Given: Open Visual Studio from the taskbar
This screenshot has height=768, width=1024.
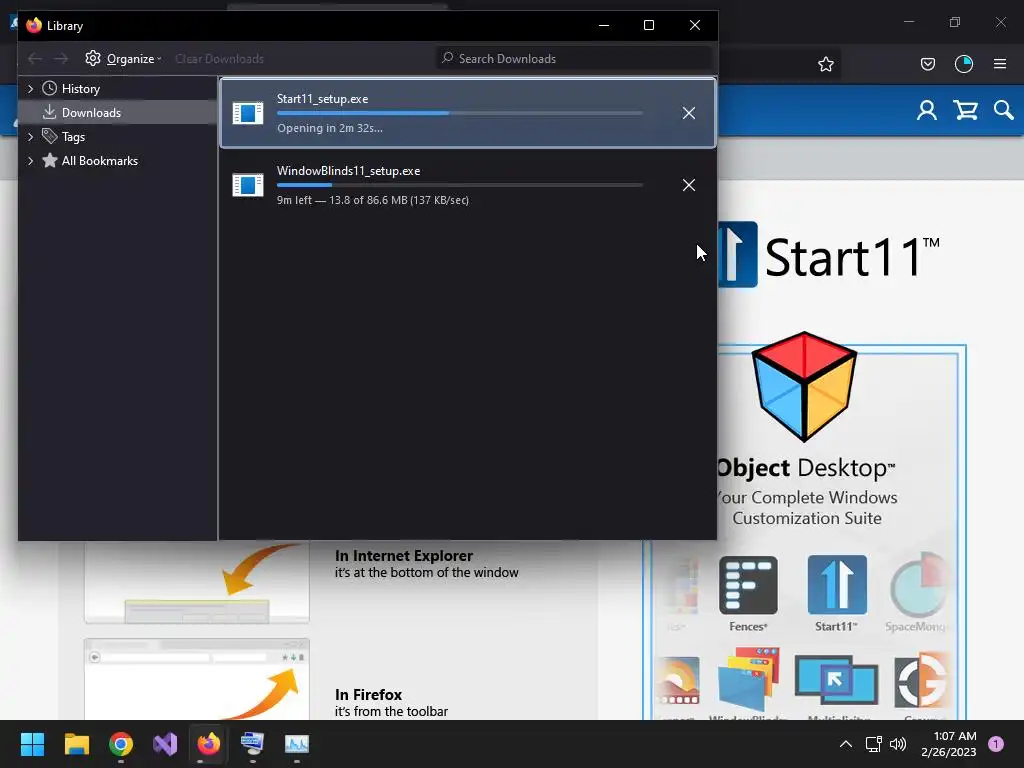Looking at the screenshot, I should 165,744.
